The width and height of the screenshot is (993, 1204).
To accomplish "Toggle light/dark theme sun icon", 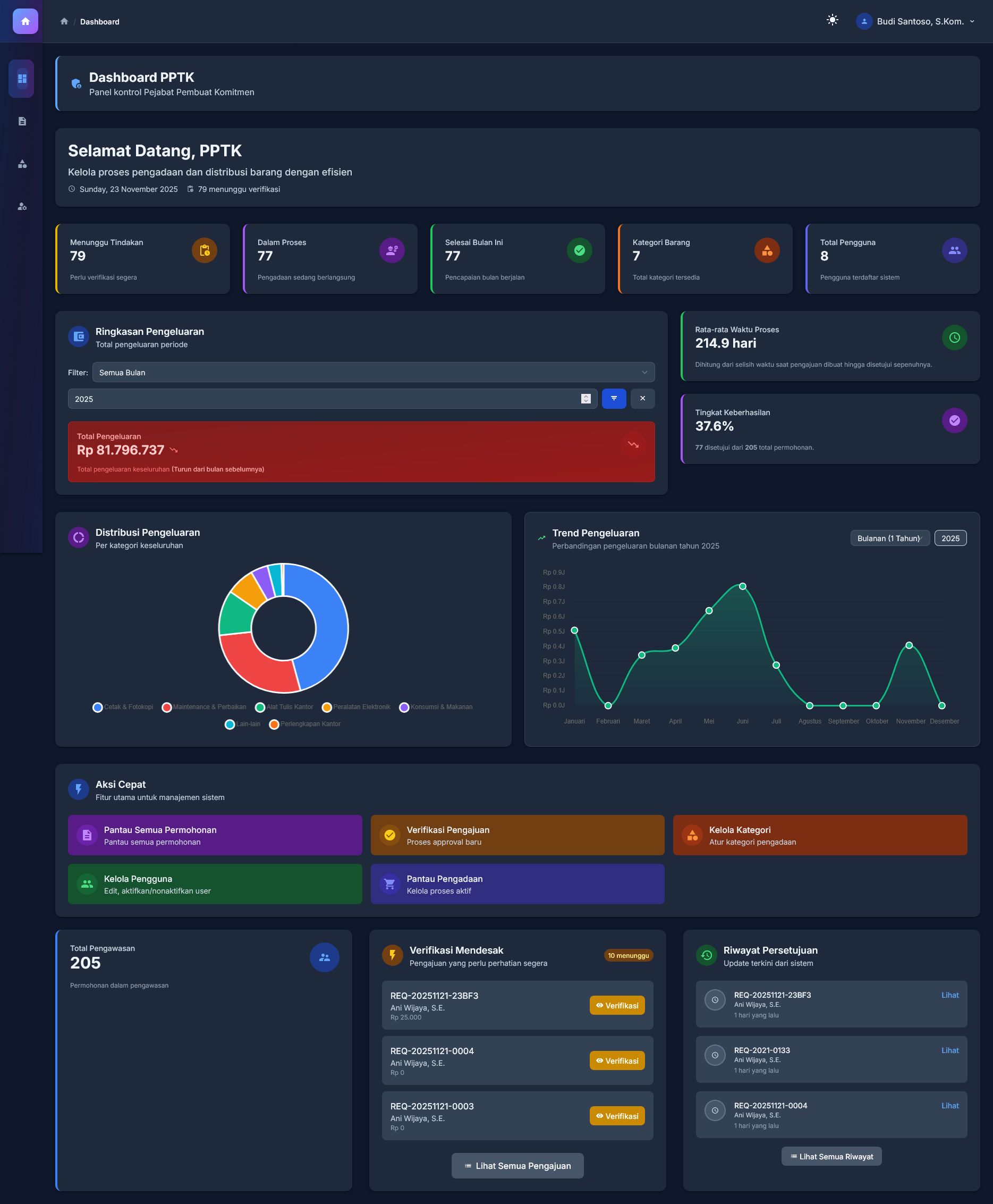I will pos(831,21).
